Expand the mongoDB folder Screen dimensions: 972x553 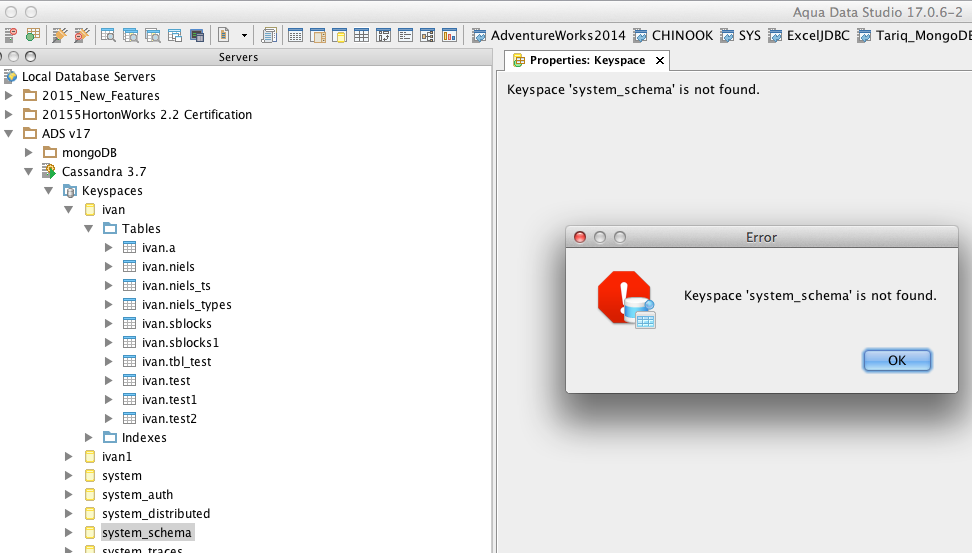[29, 152]
